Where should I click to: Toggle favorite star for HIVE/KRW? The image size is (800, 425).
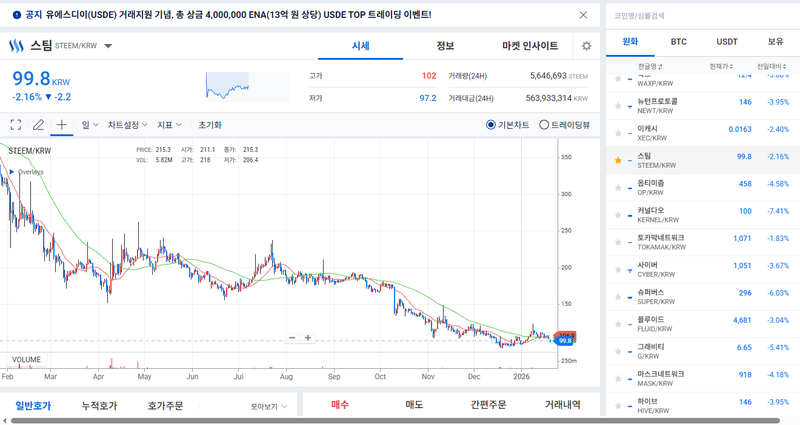click(617, 403)
